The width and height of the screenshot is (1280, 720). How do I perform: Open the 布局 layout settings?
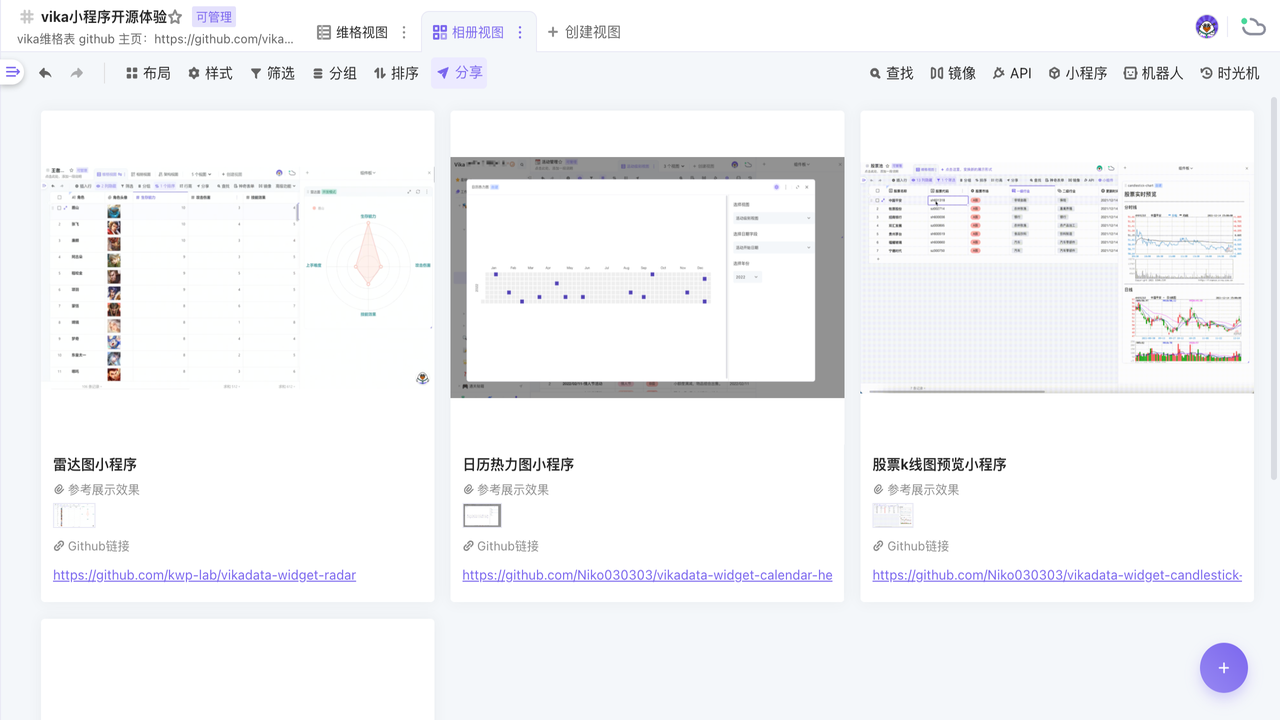148,73
